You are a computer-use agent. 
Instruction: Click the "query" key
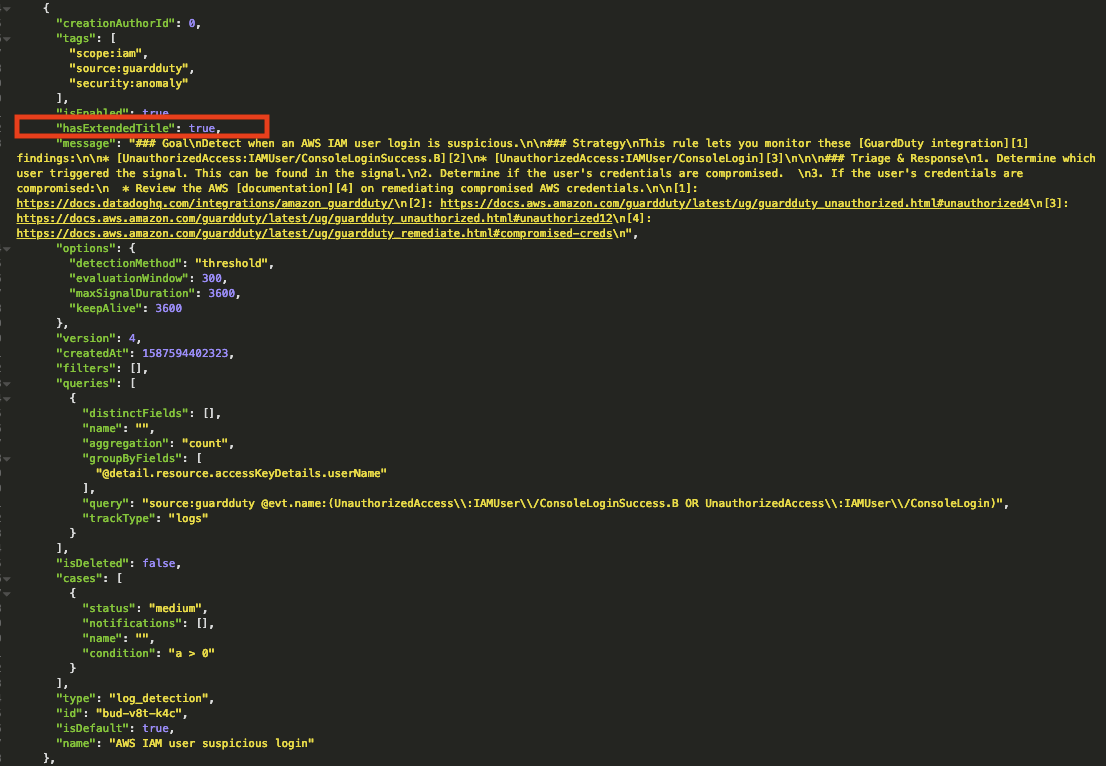[106, 504]
